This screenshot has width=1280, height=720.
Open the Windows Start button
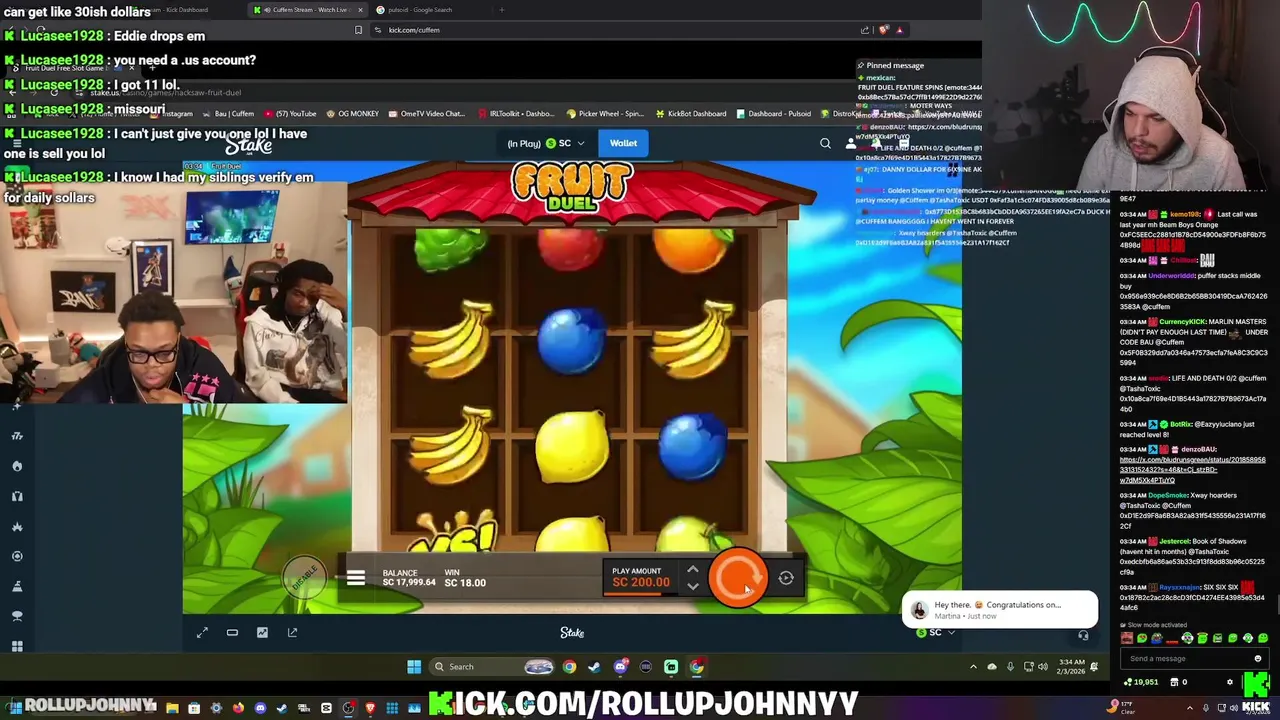tap(414, 667)
